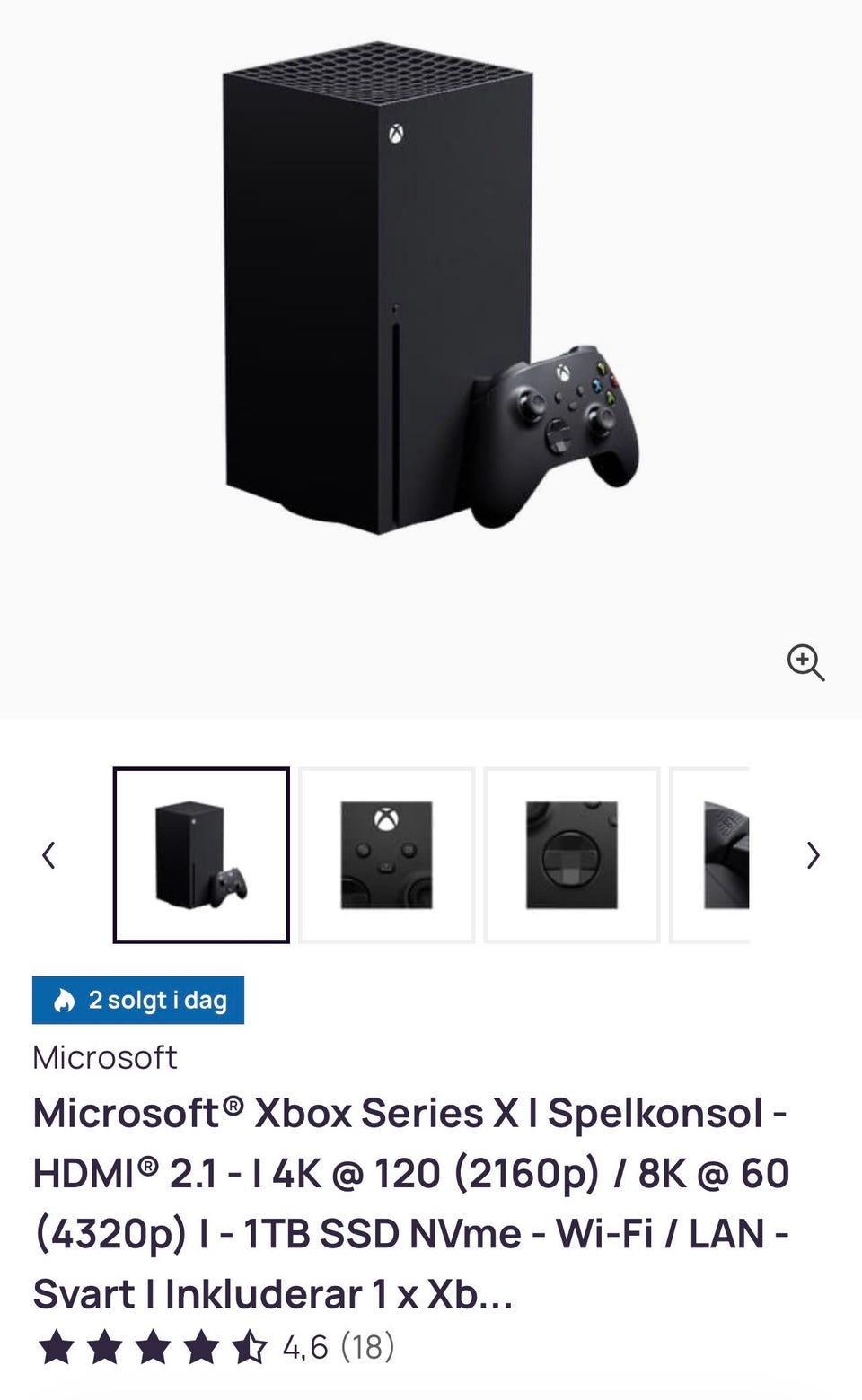Click the first filled rating star
Viewport: 862px width, 1400px height.
click(x=57, y=1347)
